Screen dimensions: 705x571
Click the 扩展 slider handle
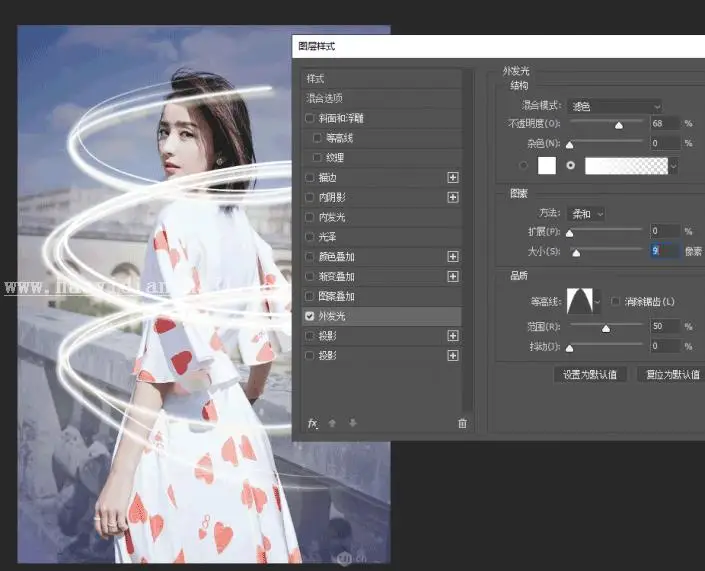tap(570, 233)
